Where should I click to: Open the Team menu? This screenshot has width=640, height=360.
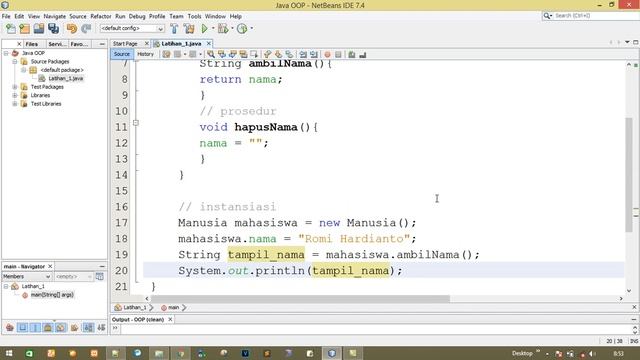coord(176,16)
